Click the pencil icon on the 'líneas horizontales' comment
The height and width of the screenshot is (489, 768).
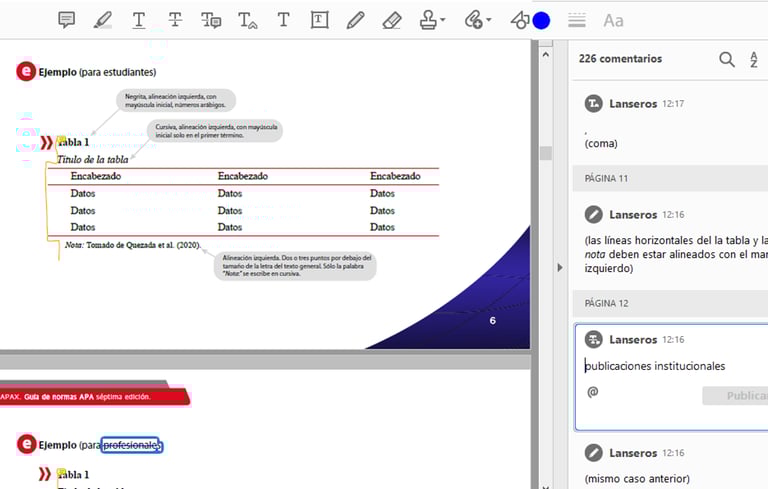pyautogui.click(x=594, y=214)
